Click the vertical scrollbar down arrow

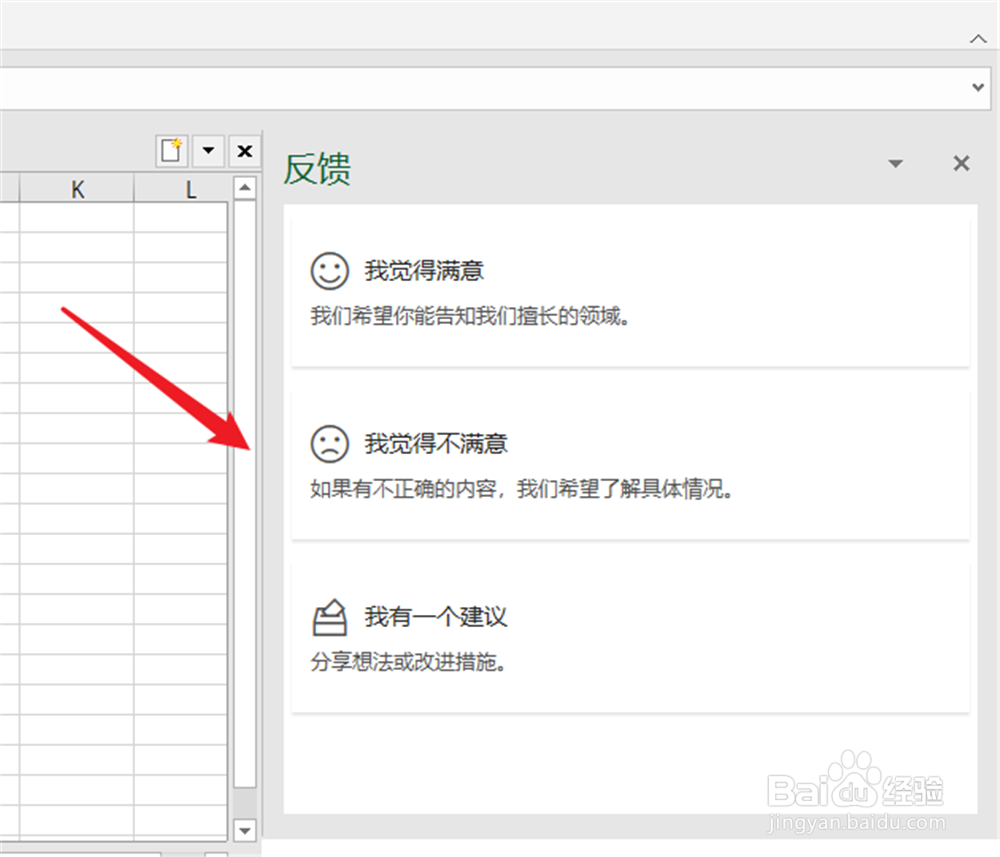pyautogui.click(x=245, y=830)
